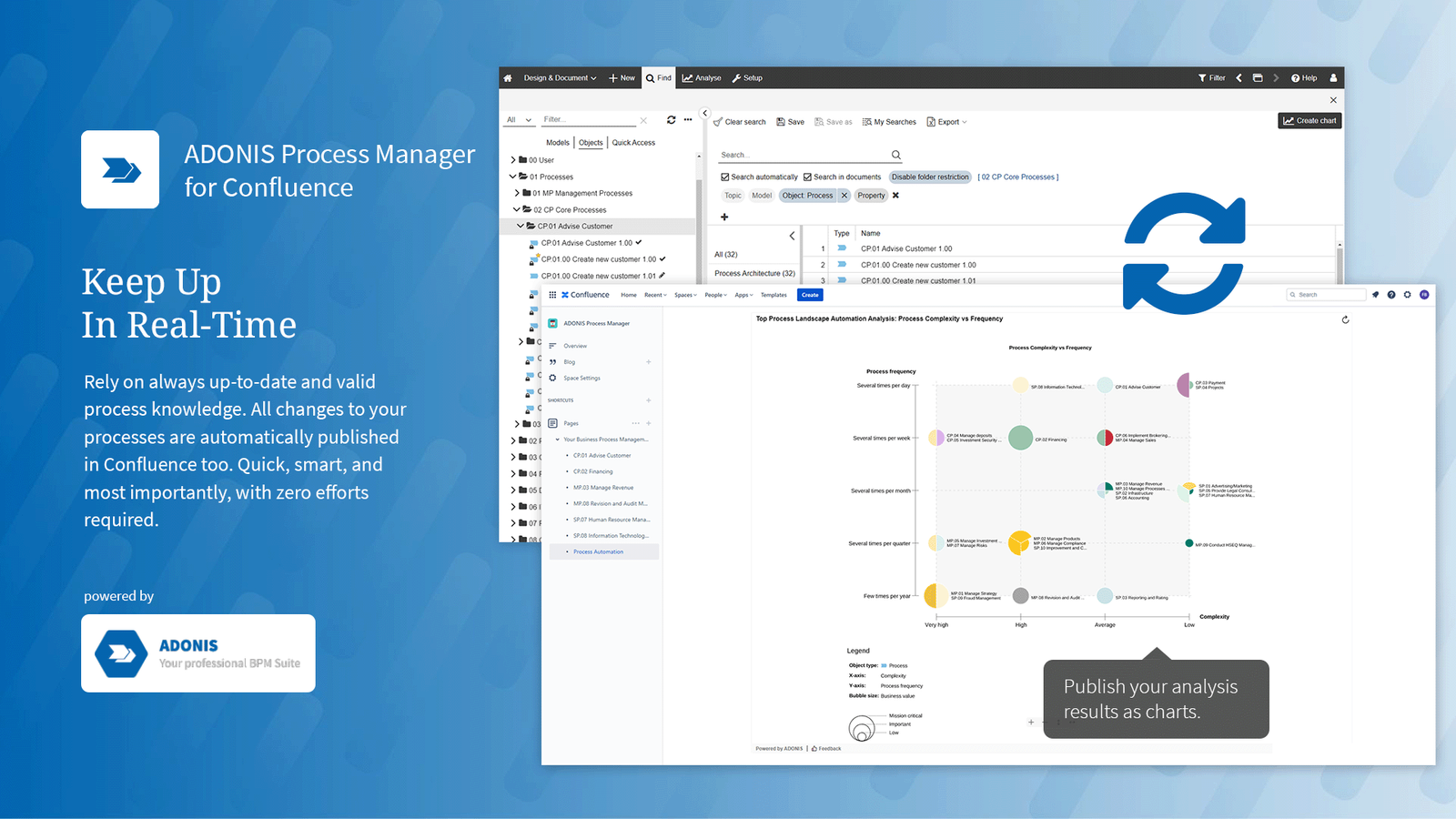
Task: Select CP.01.00 Create new customer 1.01 in tree
Action: [598, 276]
